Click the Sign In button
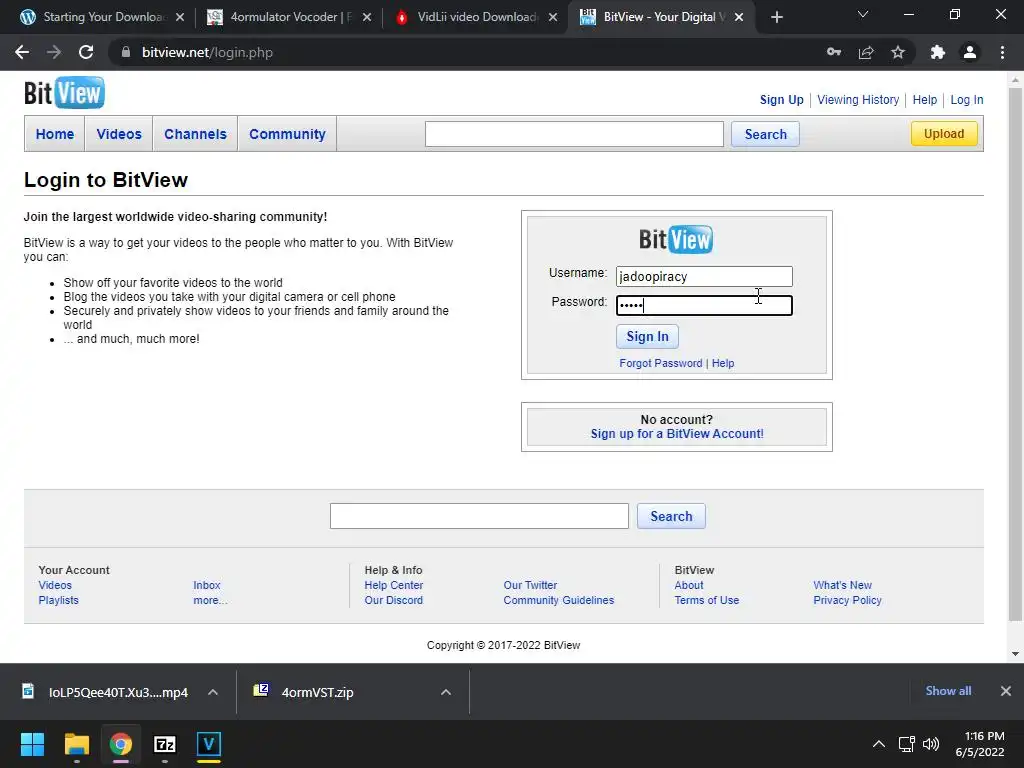The height and width of the screenshot is (768, 1024). click(x=647, y=336)
